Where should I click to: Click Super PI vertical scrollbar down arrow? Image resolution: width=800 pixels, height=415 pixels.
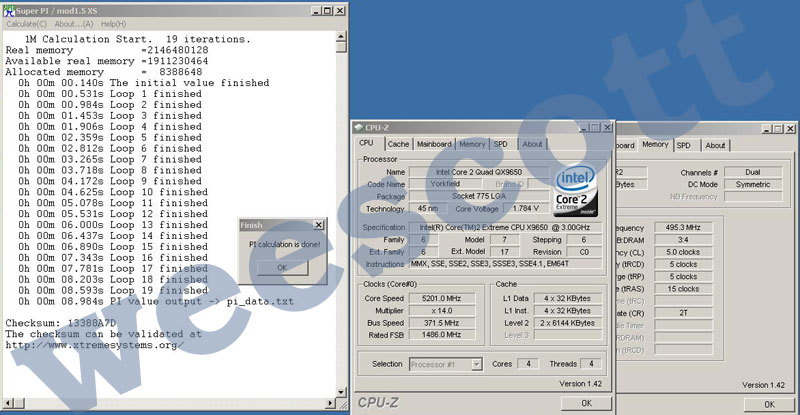click(341, 392)
